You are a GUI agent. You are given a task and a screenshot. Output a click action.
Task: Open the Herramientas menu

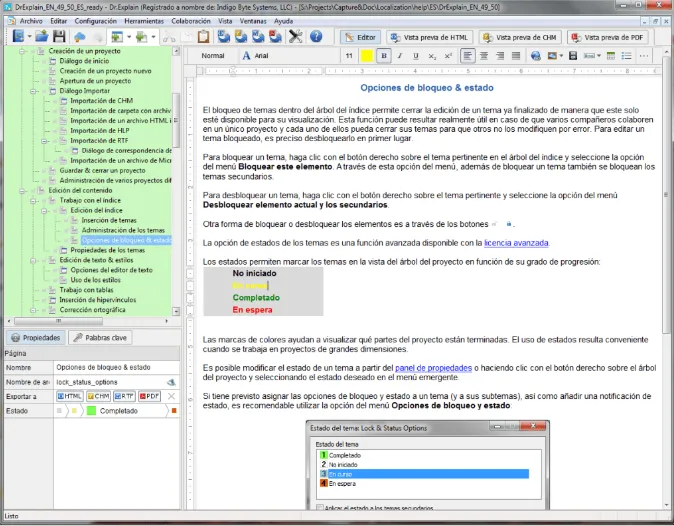pyautogui.click(x=144, y=21)
